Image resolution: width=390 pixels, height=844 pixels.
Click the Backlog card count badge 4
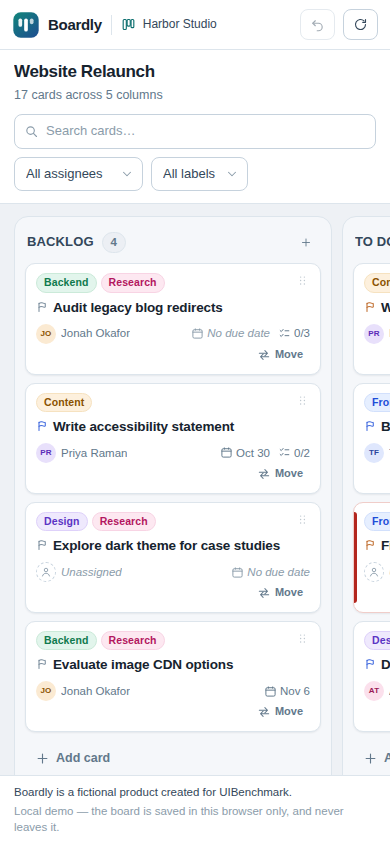[x=114, y=242]
